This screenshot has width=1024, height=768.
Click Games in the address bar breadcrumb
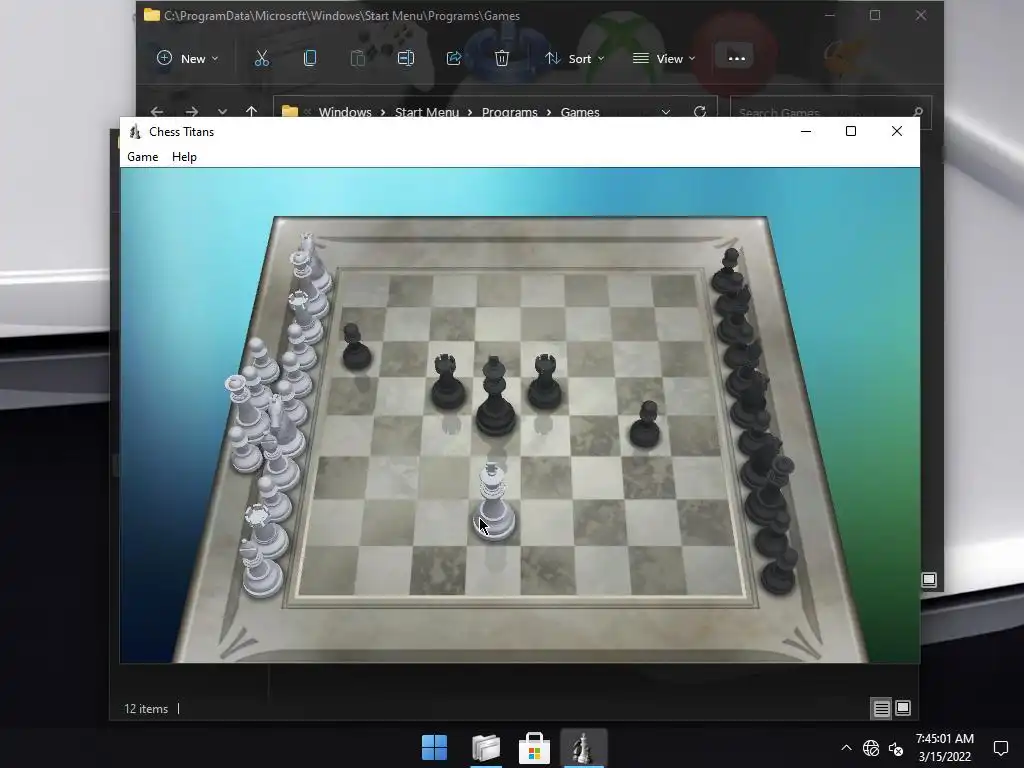[580, 112]
